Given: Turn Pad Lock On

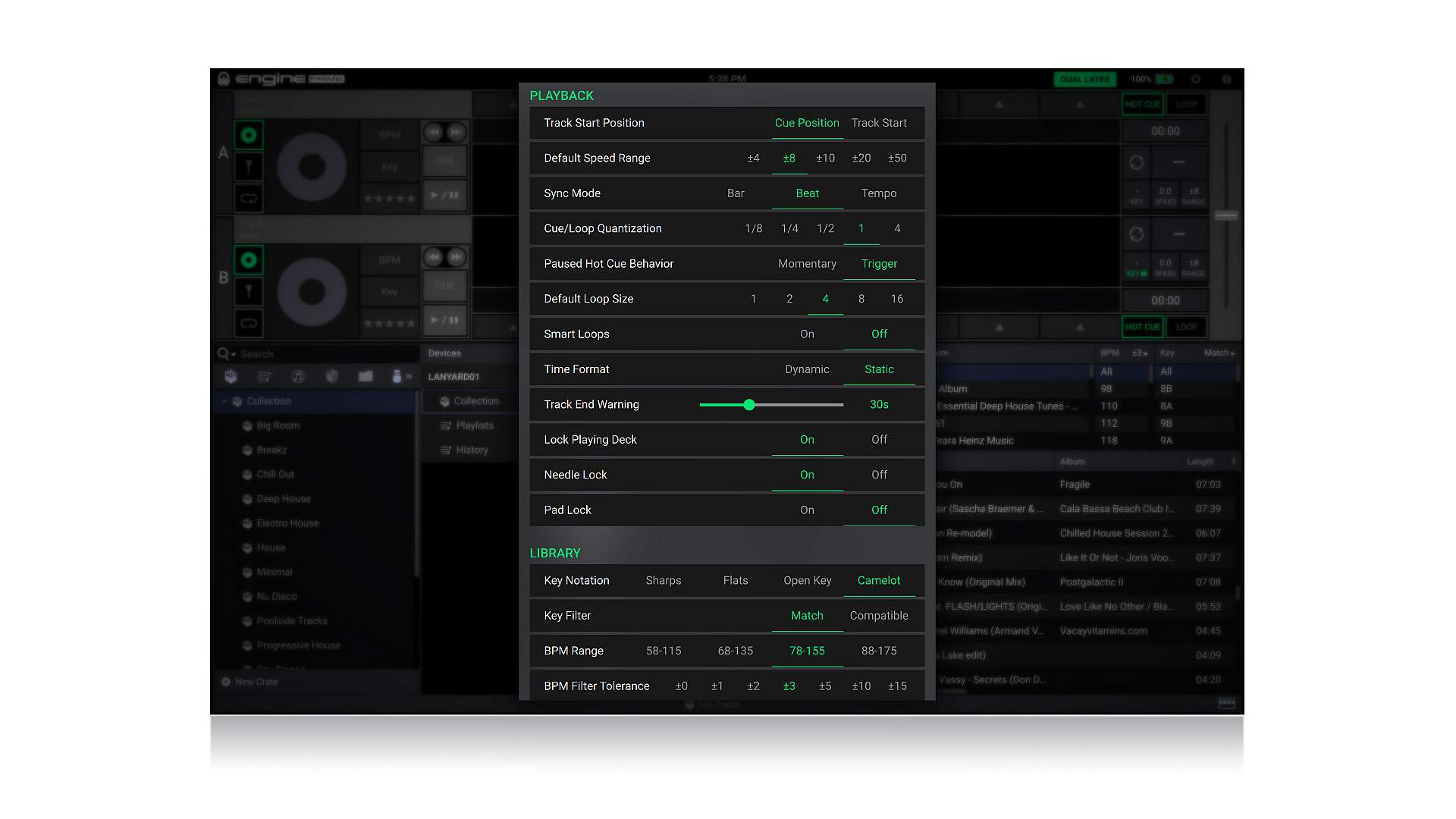Looking at the screenshot, I should [x=807, y=510].
